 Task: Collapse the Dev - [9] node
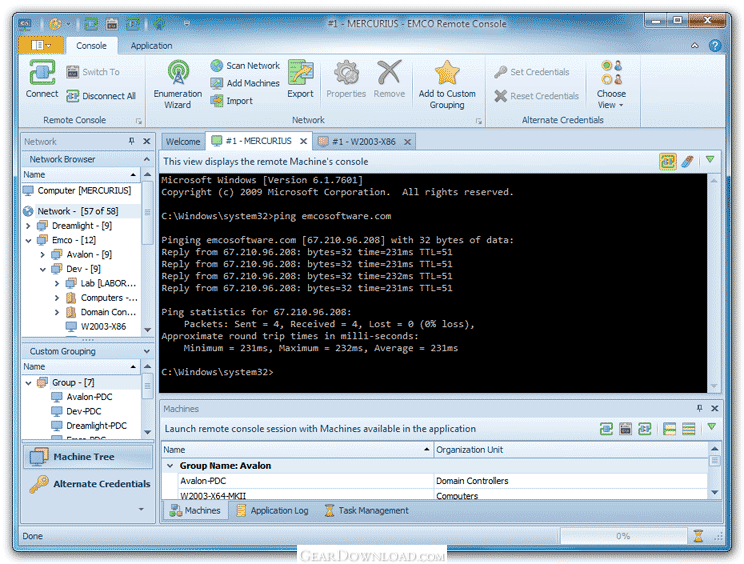click(x=43, y=269)
